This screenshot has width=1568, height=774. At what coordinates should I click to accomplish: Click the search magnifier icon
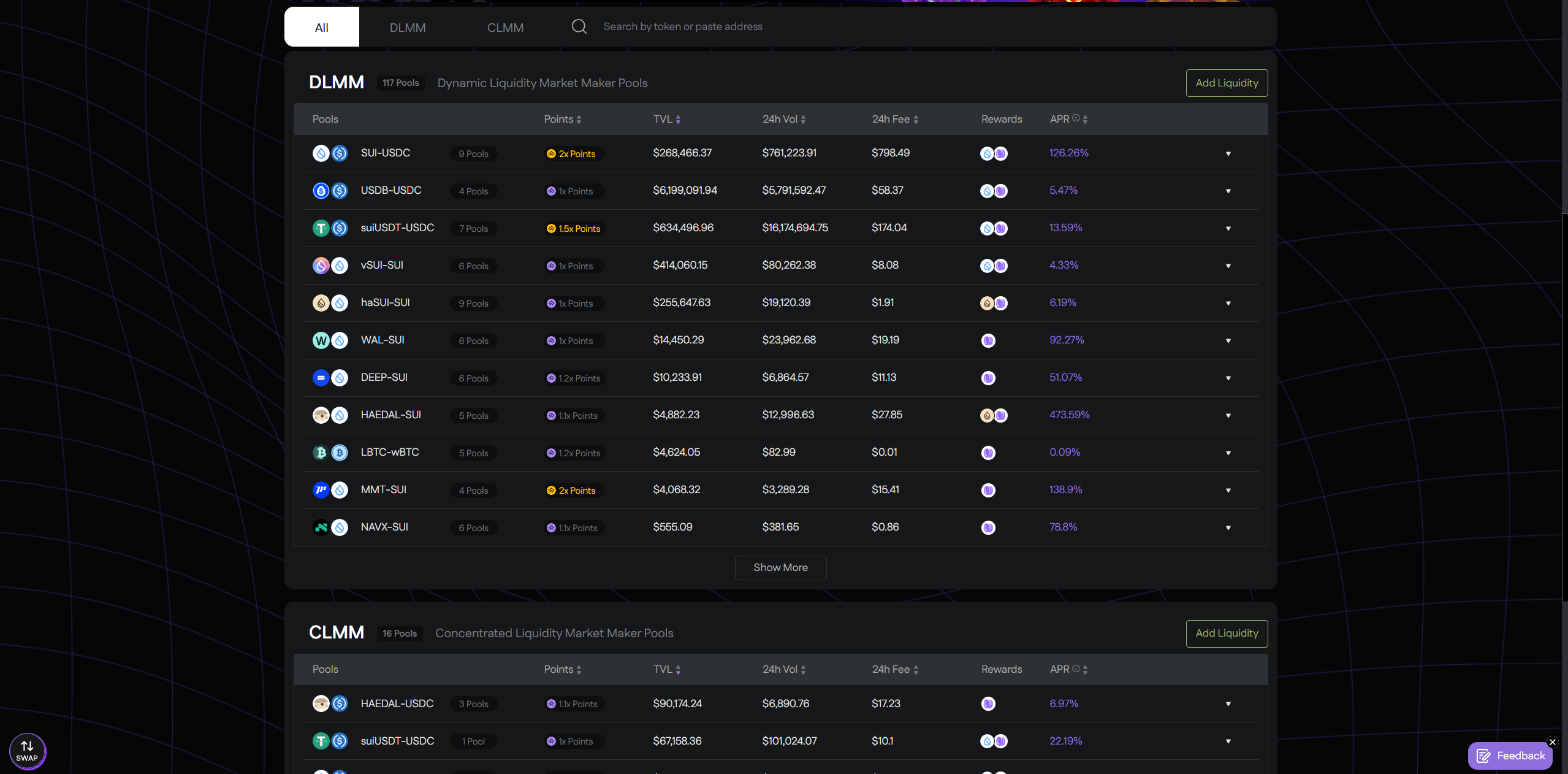point(579,26)
